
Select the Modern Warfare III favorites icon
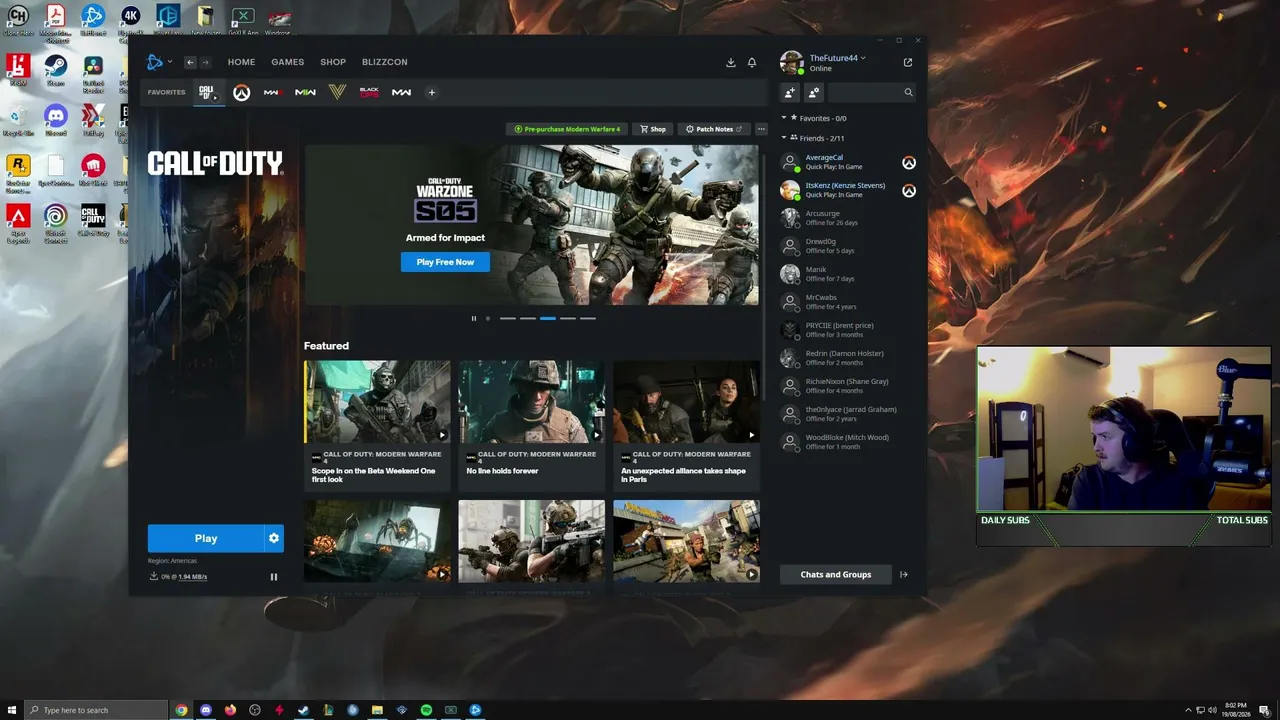[273, 92]
